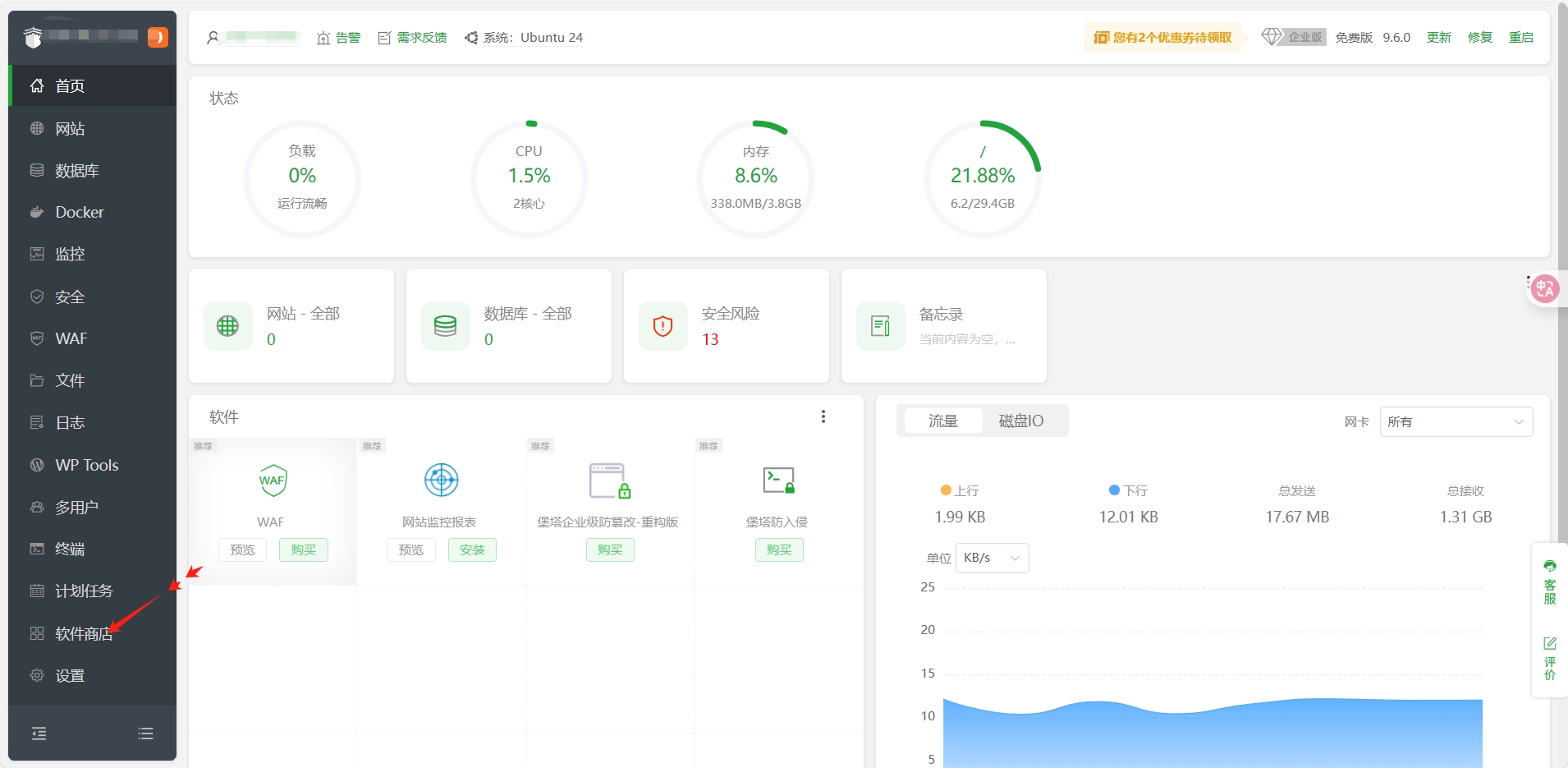Click the three-dot software panel menu
This screenshot has height=768, width=1568.
(x=823, y=416)
